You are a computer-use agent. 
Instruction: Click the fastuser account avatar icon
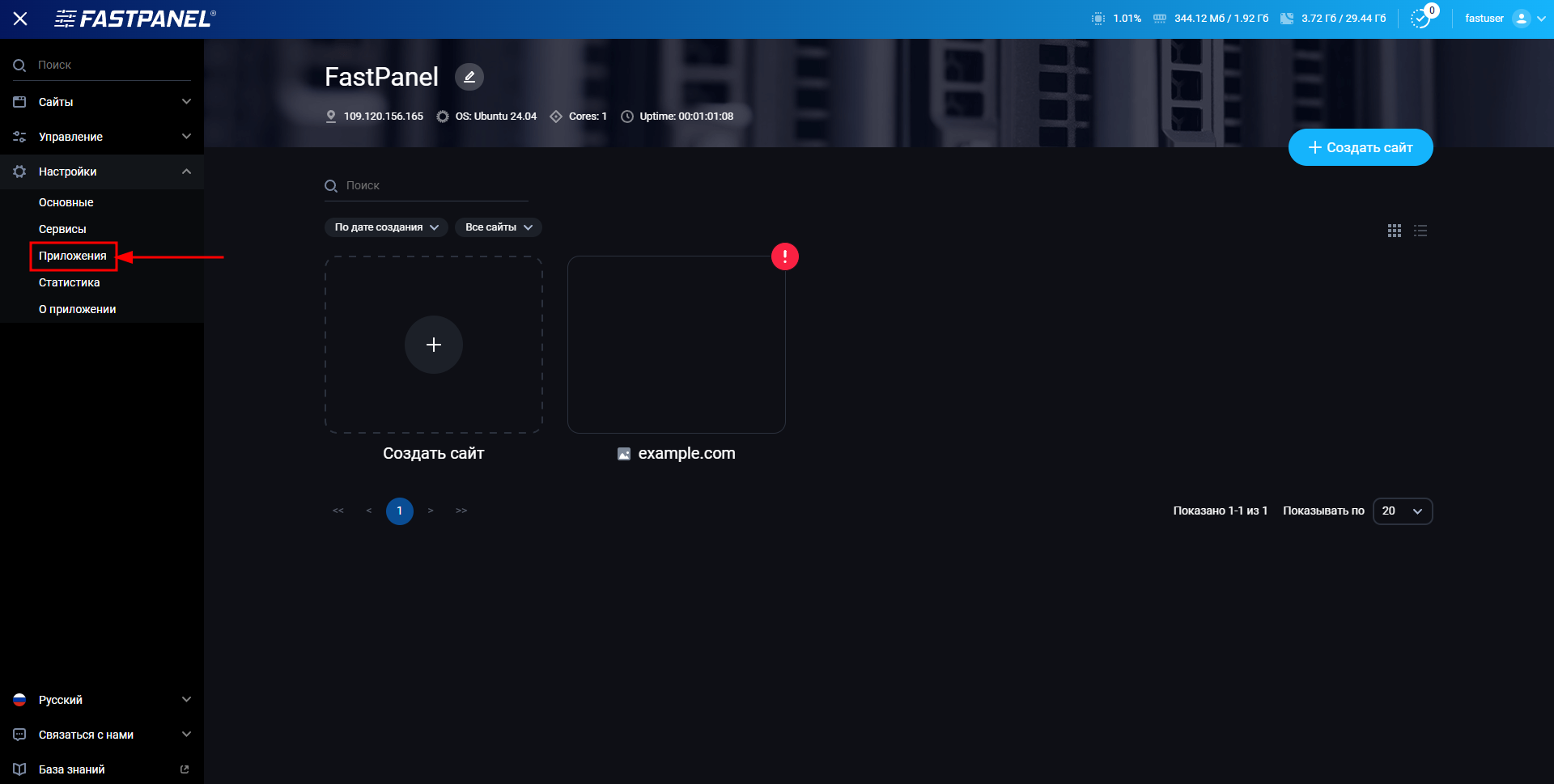click(1522, 18)
